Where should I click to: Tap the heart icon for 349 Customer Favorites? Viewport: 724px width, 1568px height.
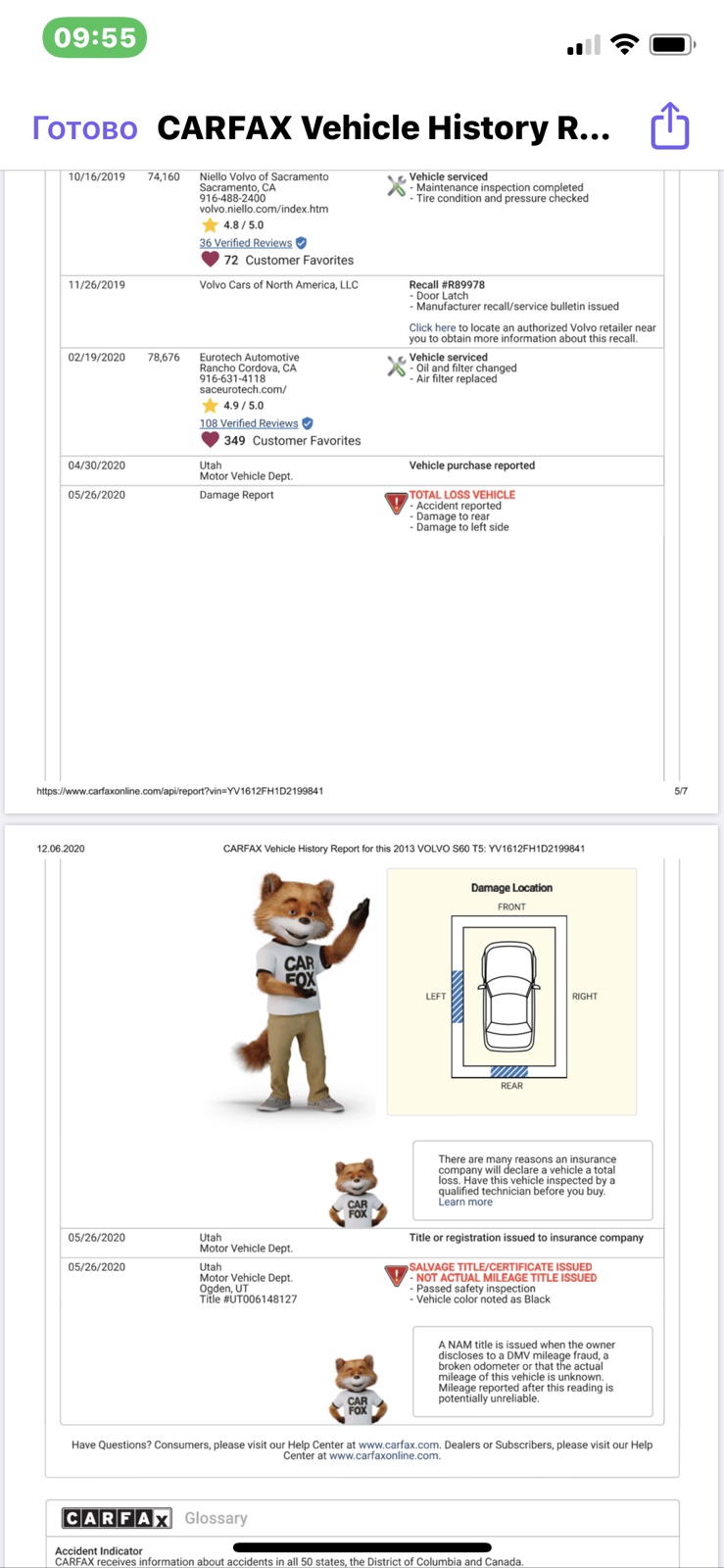(x=210, y=440)
